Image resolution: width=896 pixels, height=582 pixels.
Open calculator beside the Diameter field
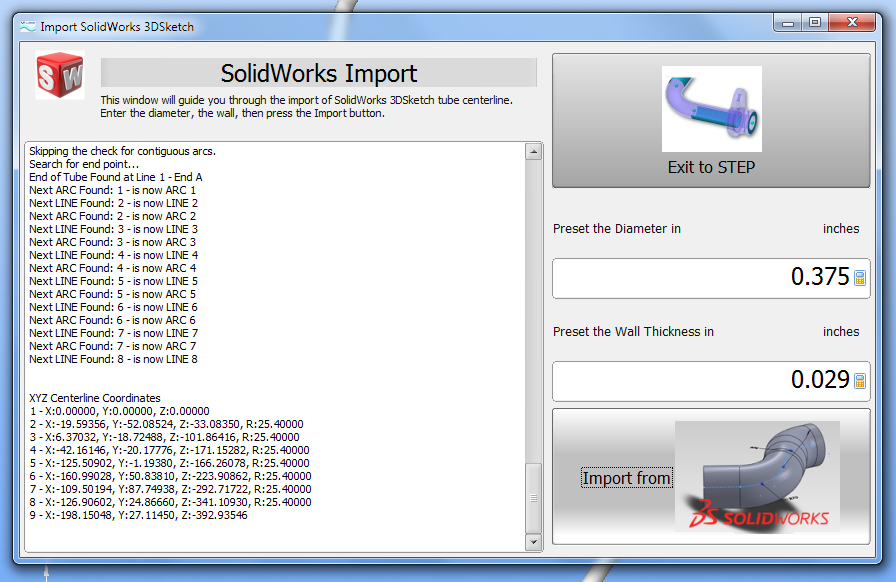(x=859, y=278)
